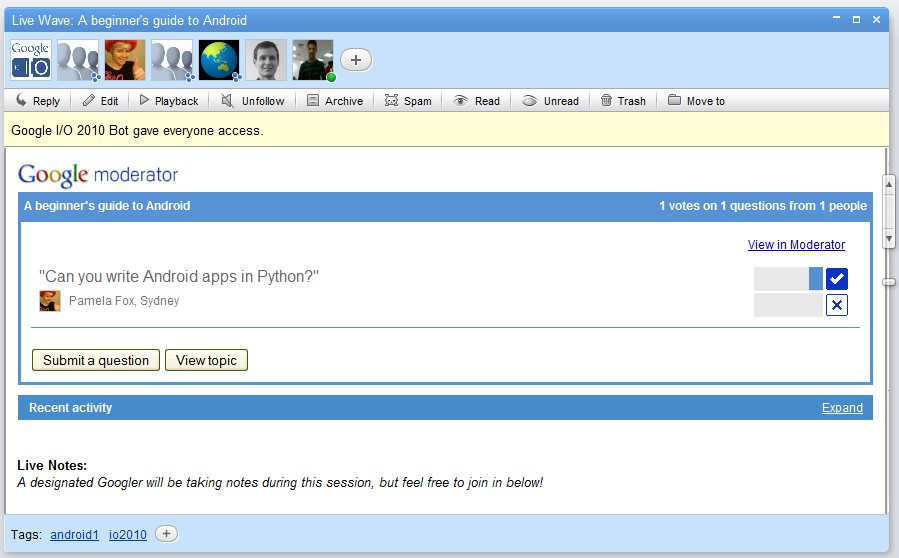Vote yes with the checkmark box
The width and height of the screenshot is (899, 558).
coord(837,278)
